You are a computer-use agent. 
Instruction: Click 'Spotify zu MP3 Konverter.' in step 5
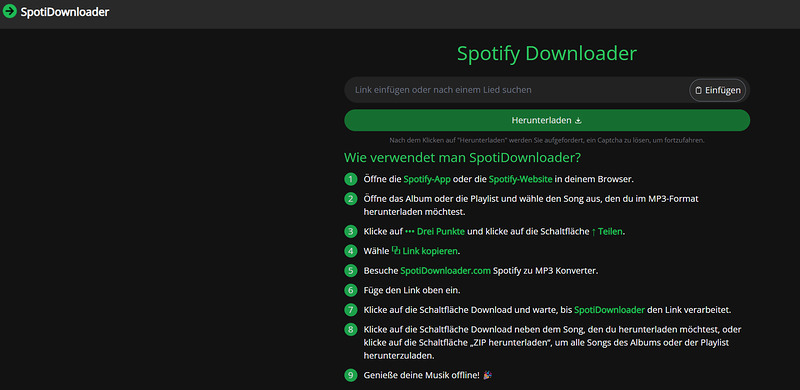point(545,271)
